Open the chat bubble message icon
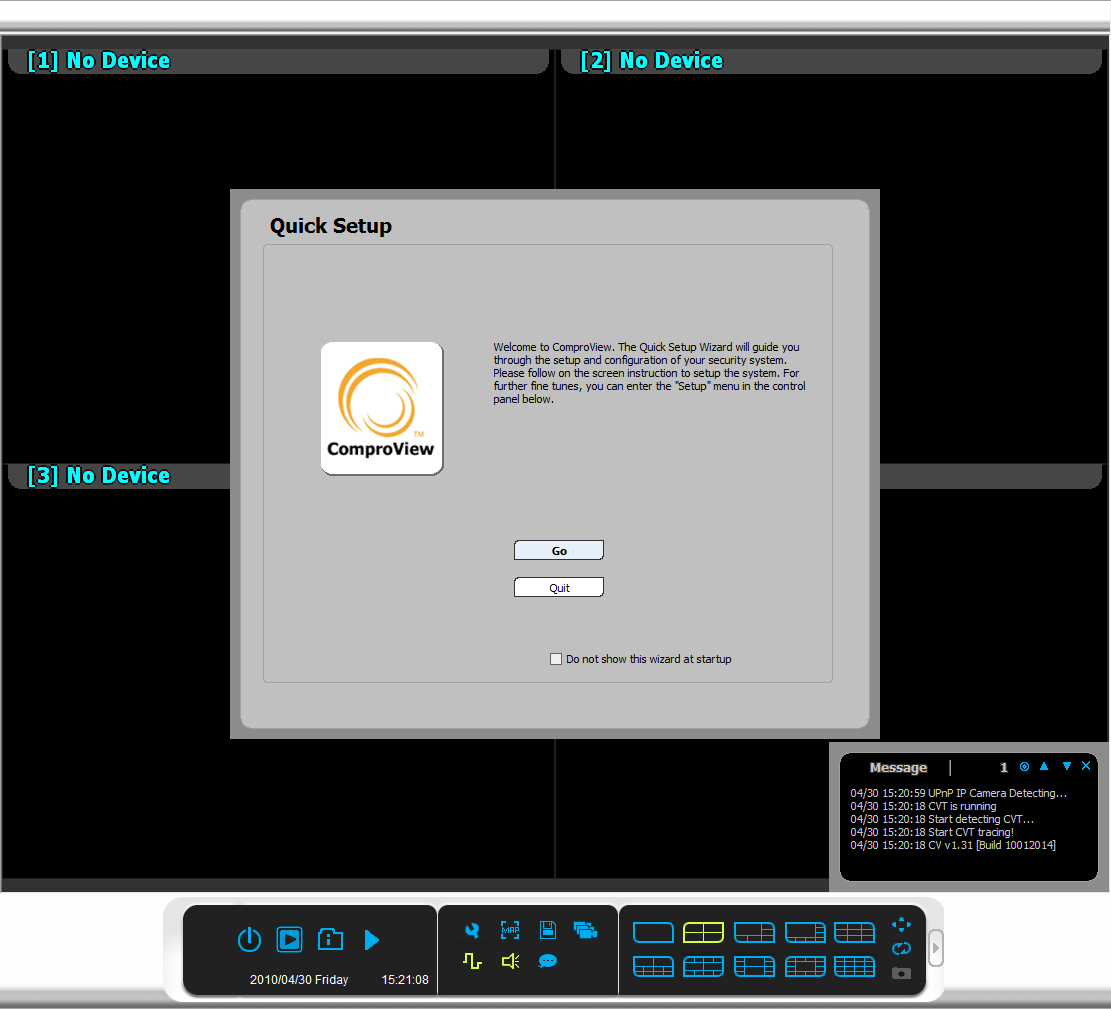This screenshot has height=1010, width=1111. [x=548, y=961]
